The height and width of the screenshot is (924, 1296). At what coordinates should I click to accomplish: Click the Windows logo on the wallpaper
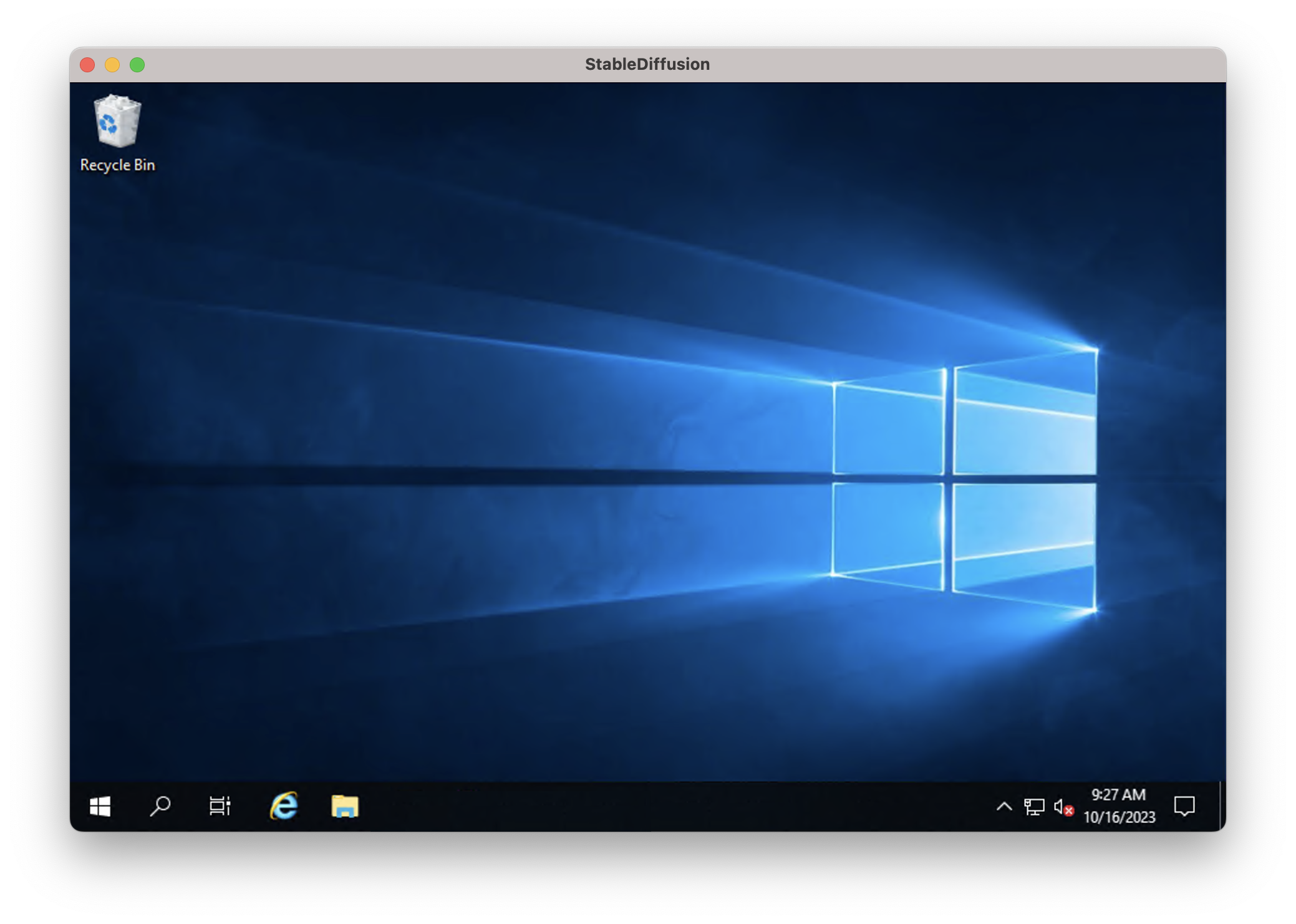click(x=964, y=480)
